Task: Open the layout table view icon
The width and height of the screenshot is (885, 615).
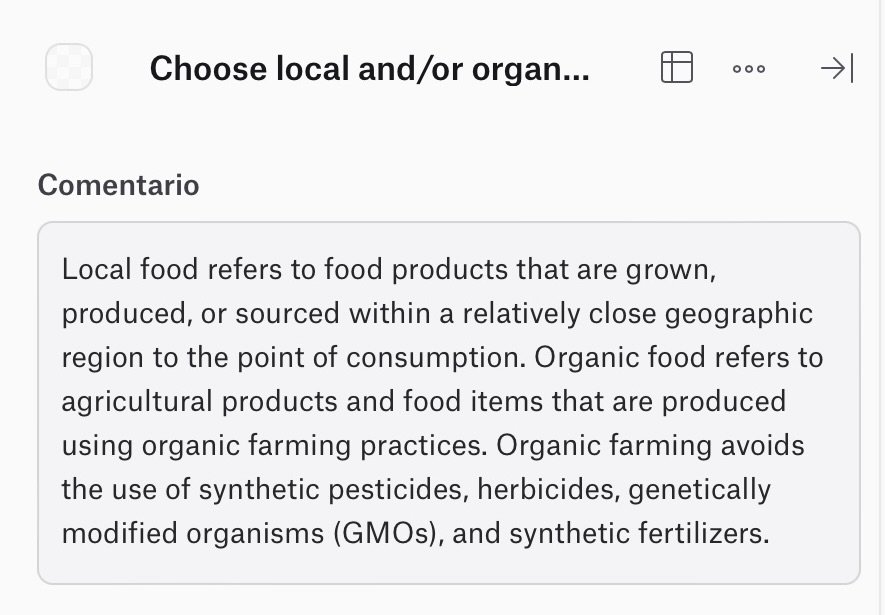Action: pos(677,67)
